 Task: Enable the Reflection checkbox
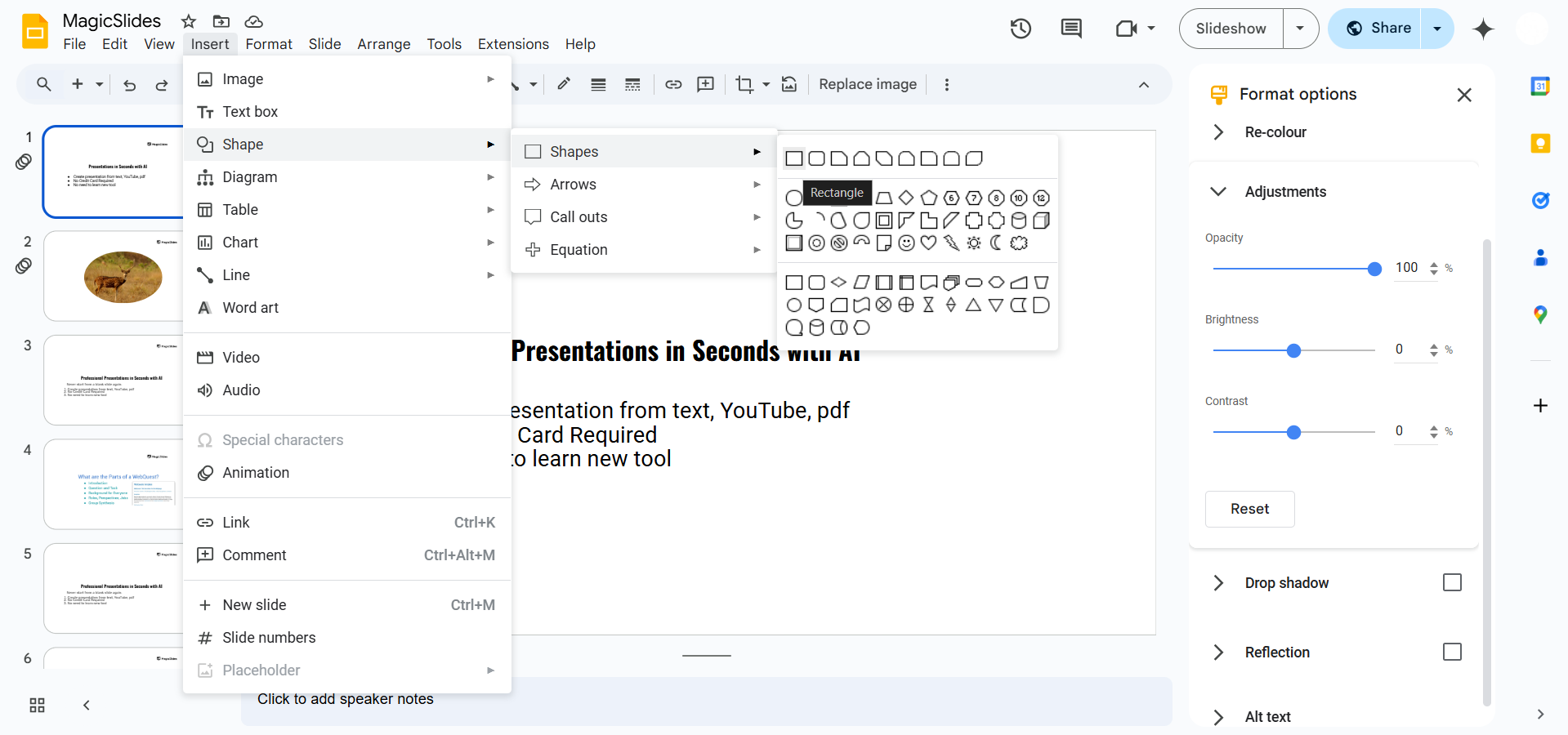[x=1452, y=652]
